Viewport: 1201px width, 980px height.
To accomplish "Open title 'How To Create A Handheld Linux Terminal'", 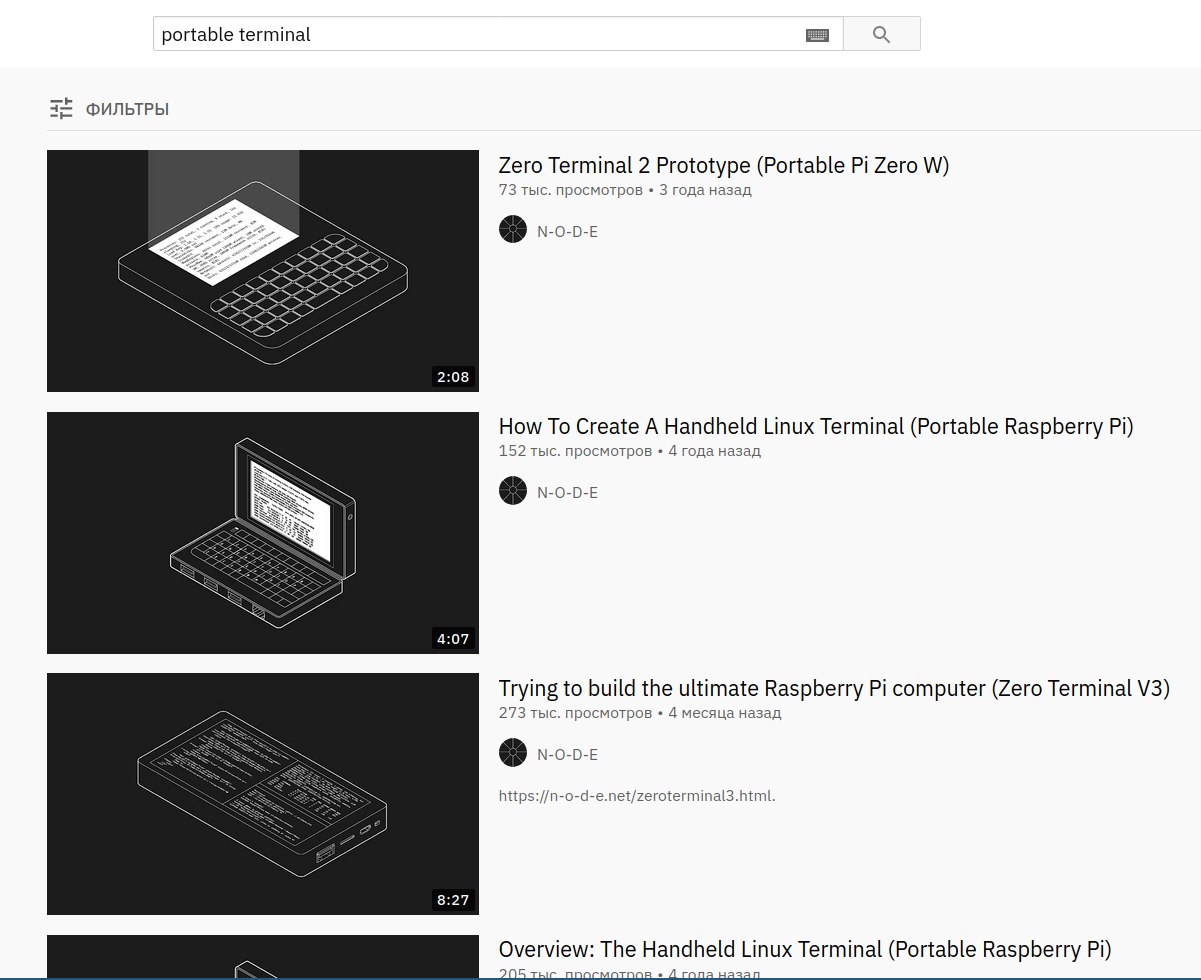I will tap(816, 427).
